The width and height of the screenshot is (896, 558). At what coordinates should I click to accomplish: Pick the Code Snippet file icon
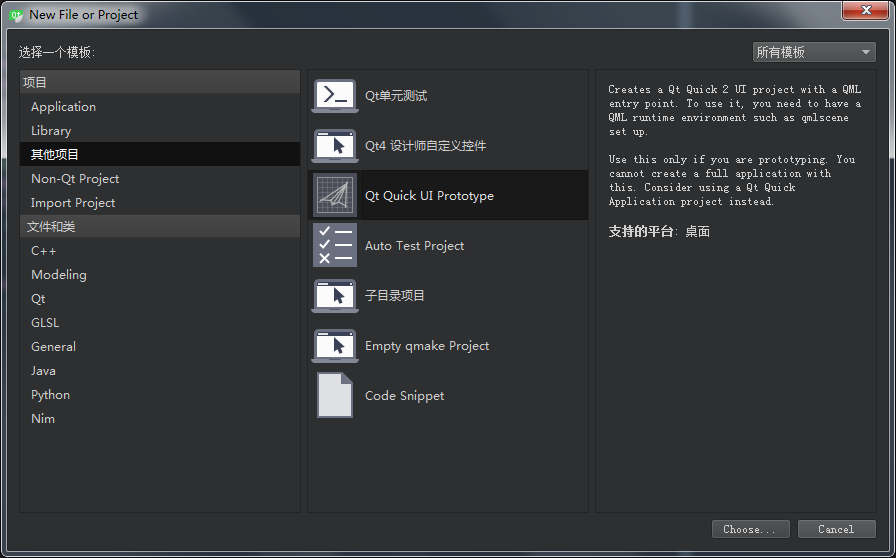[x=335, y=395]
